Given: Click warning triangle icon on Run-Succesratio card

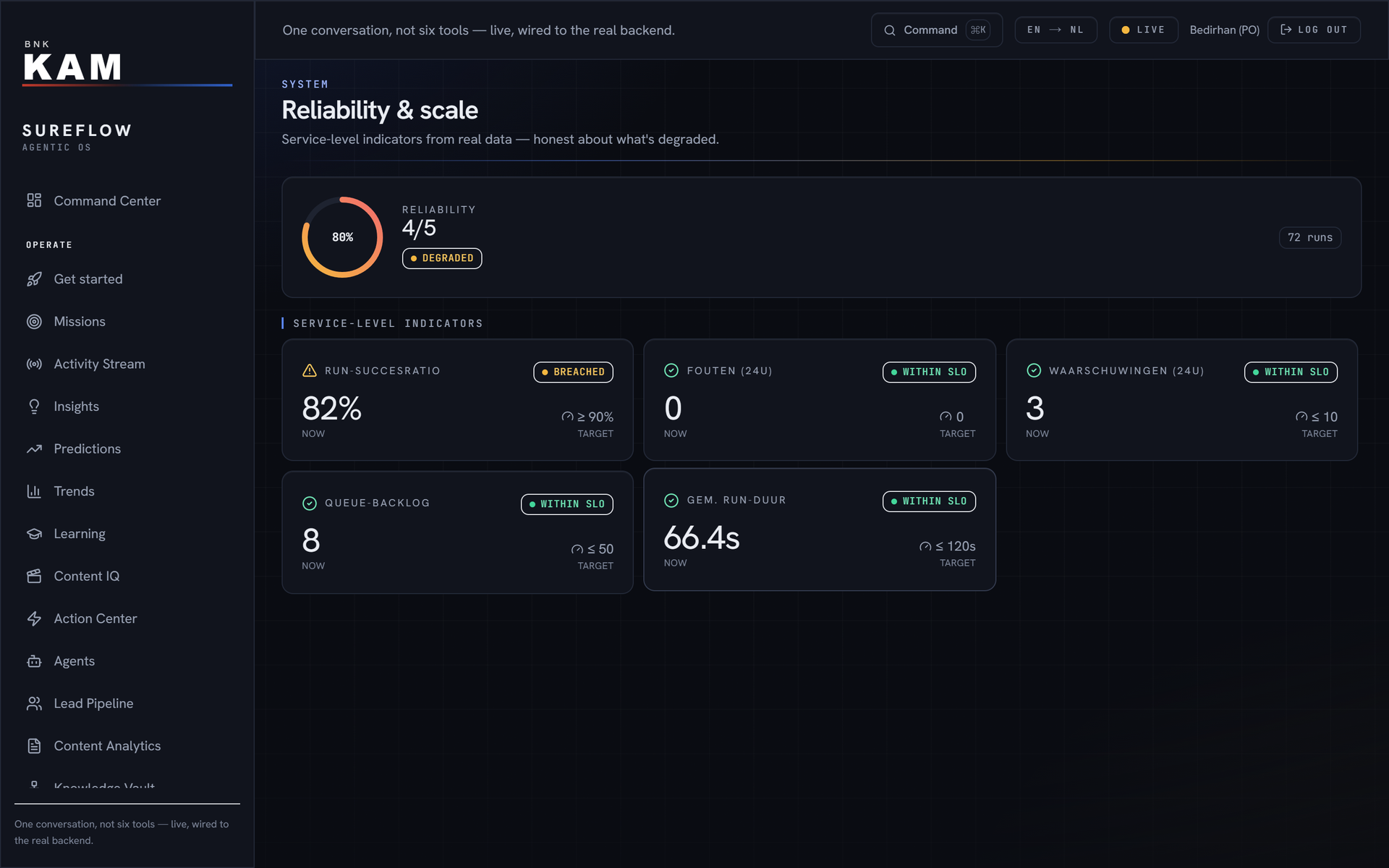Looking at the screenshot, I should click(310, 370).
